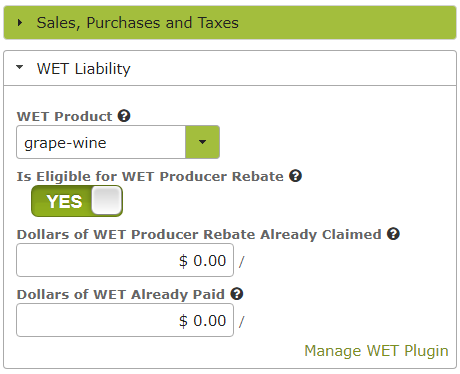View help for Dollars of WET Already Paid

click(x=237, y=294)
